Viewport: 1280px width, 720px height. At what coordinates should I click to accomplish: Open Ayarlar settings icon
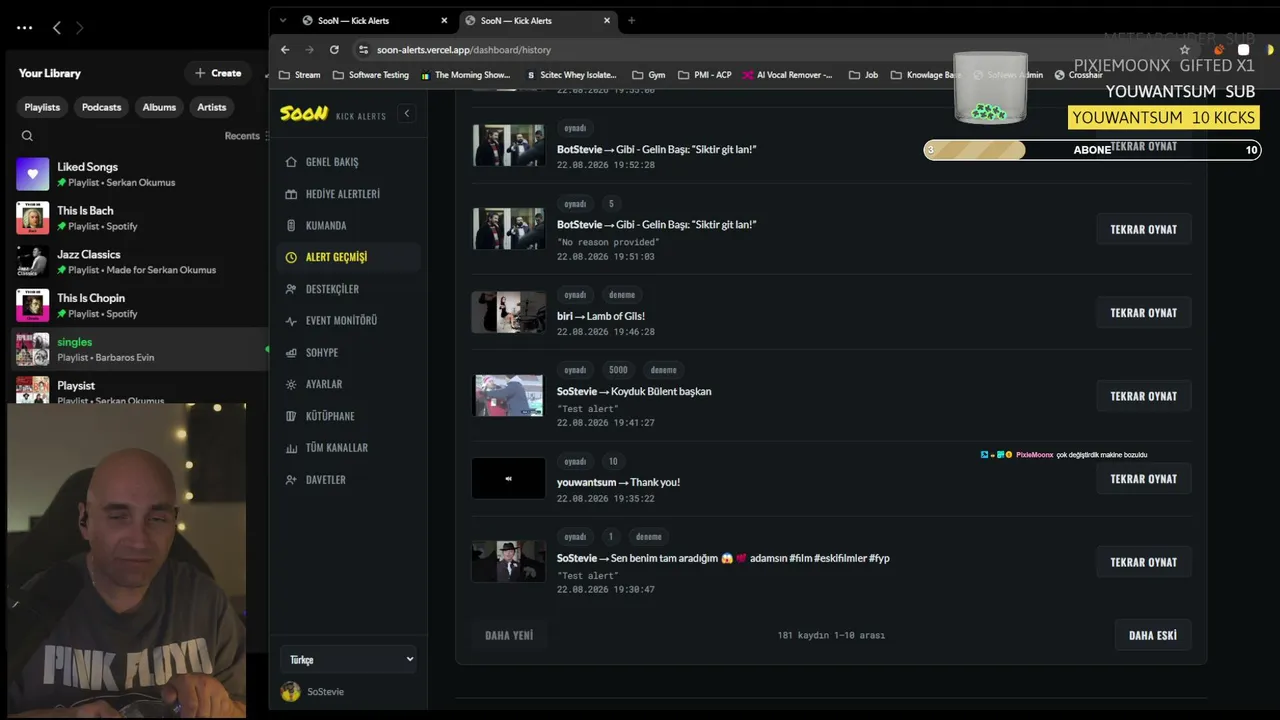(291, 384)
